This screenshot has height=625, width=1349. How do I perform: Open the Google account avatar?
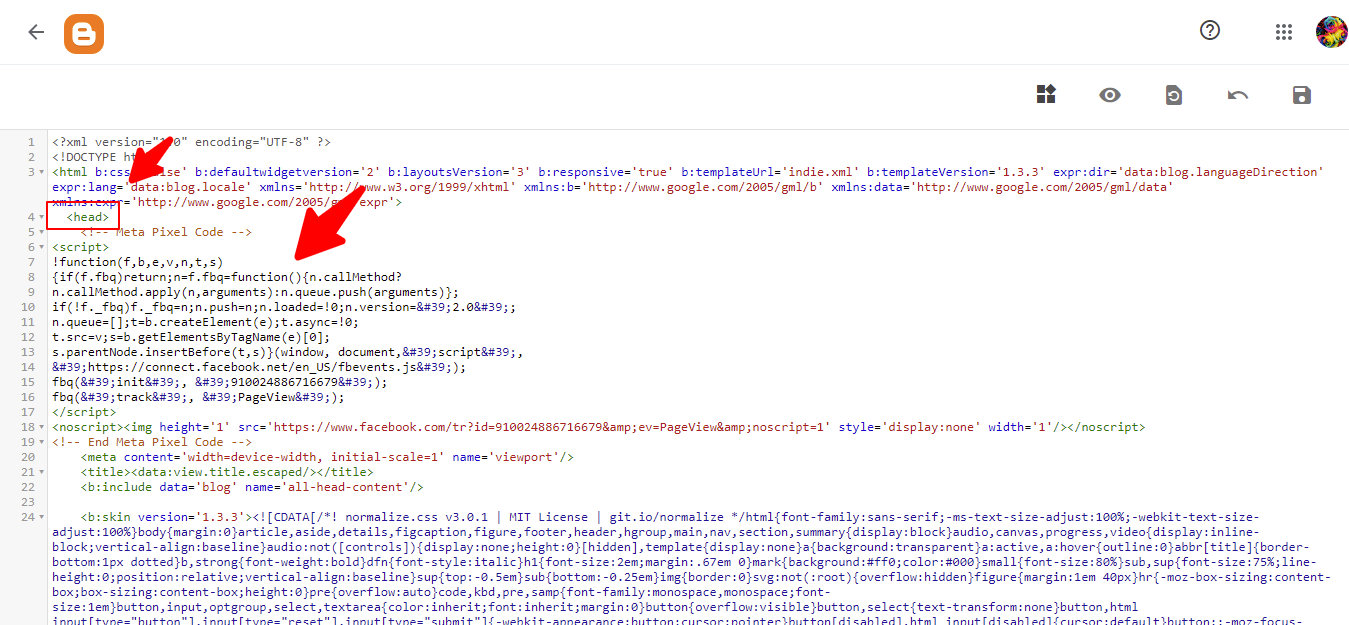tap(1332, 31)
